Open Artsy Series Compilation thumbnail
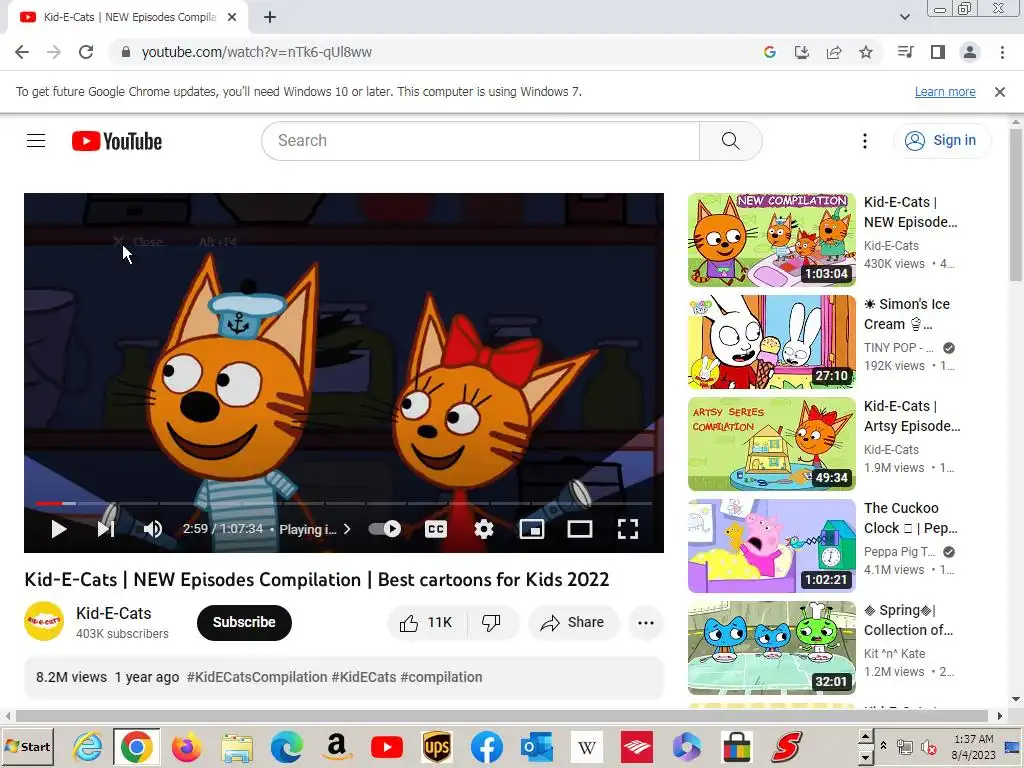1024x768 pixels. pyautogui.click(x=771, y=443)
